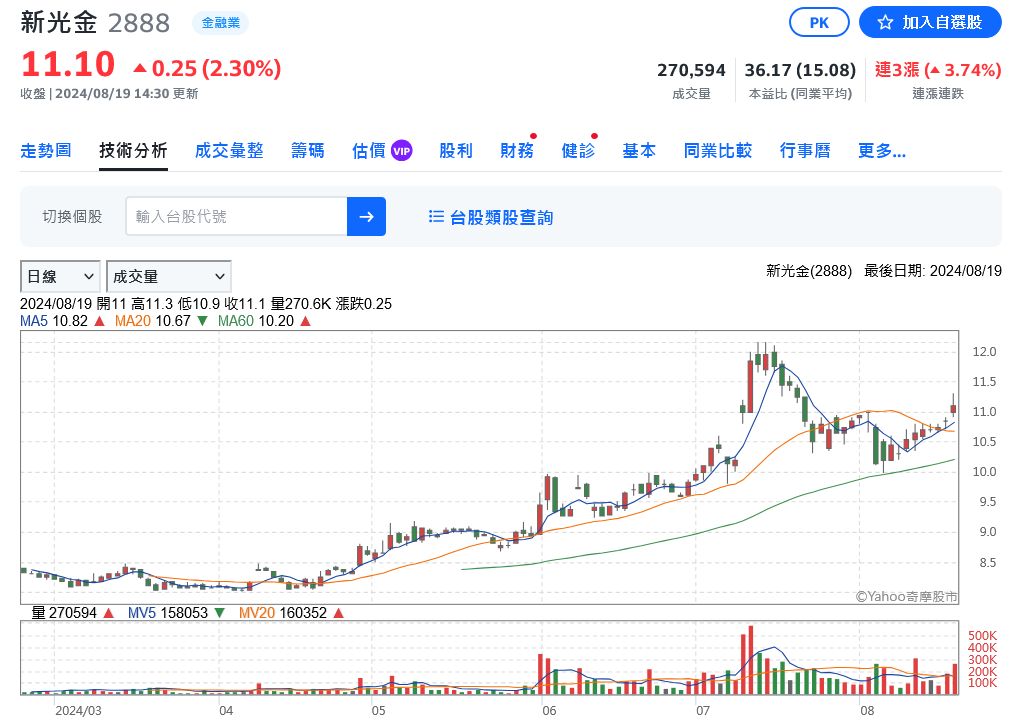Click the 收盤 2024/08/19 14:30 update time
Screen dimensions: 1010x725
[x=109, y=93]
